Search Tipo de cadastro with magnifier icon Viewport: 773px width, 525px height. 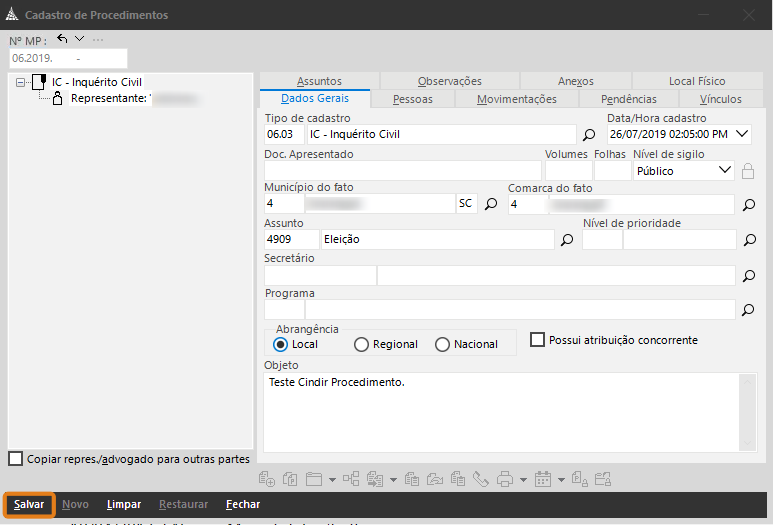(589, 134)
